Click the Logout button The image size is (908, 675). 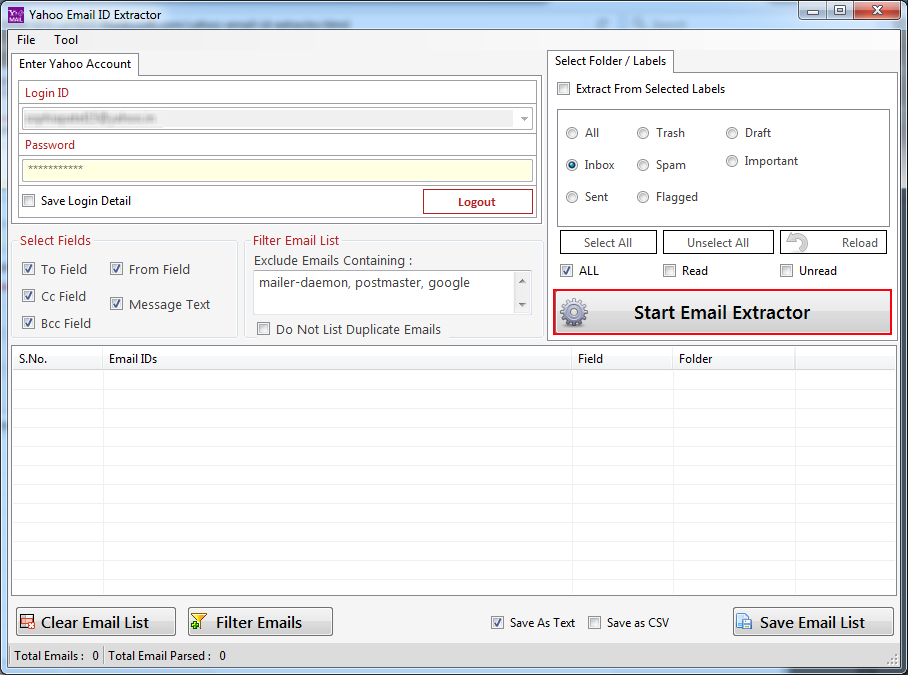click(x=478, y=201)
